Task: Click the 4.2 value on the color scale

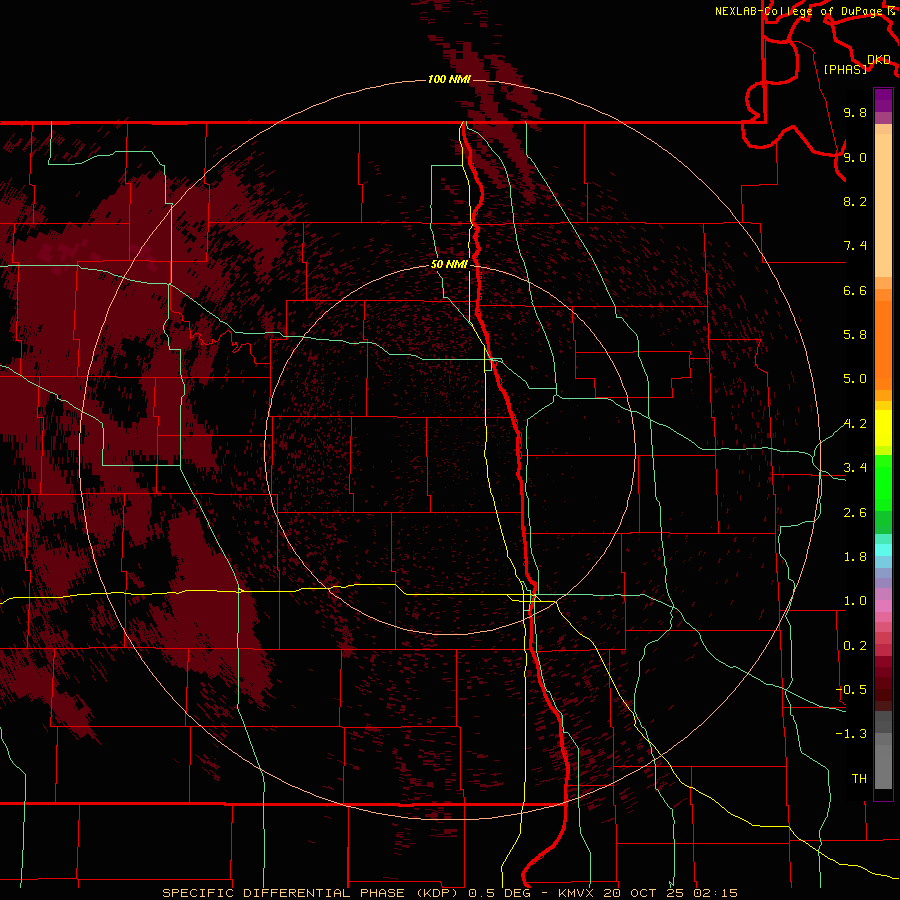Action: pos(855,424)
